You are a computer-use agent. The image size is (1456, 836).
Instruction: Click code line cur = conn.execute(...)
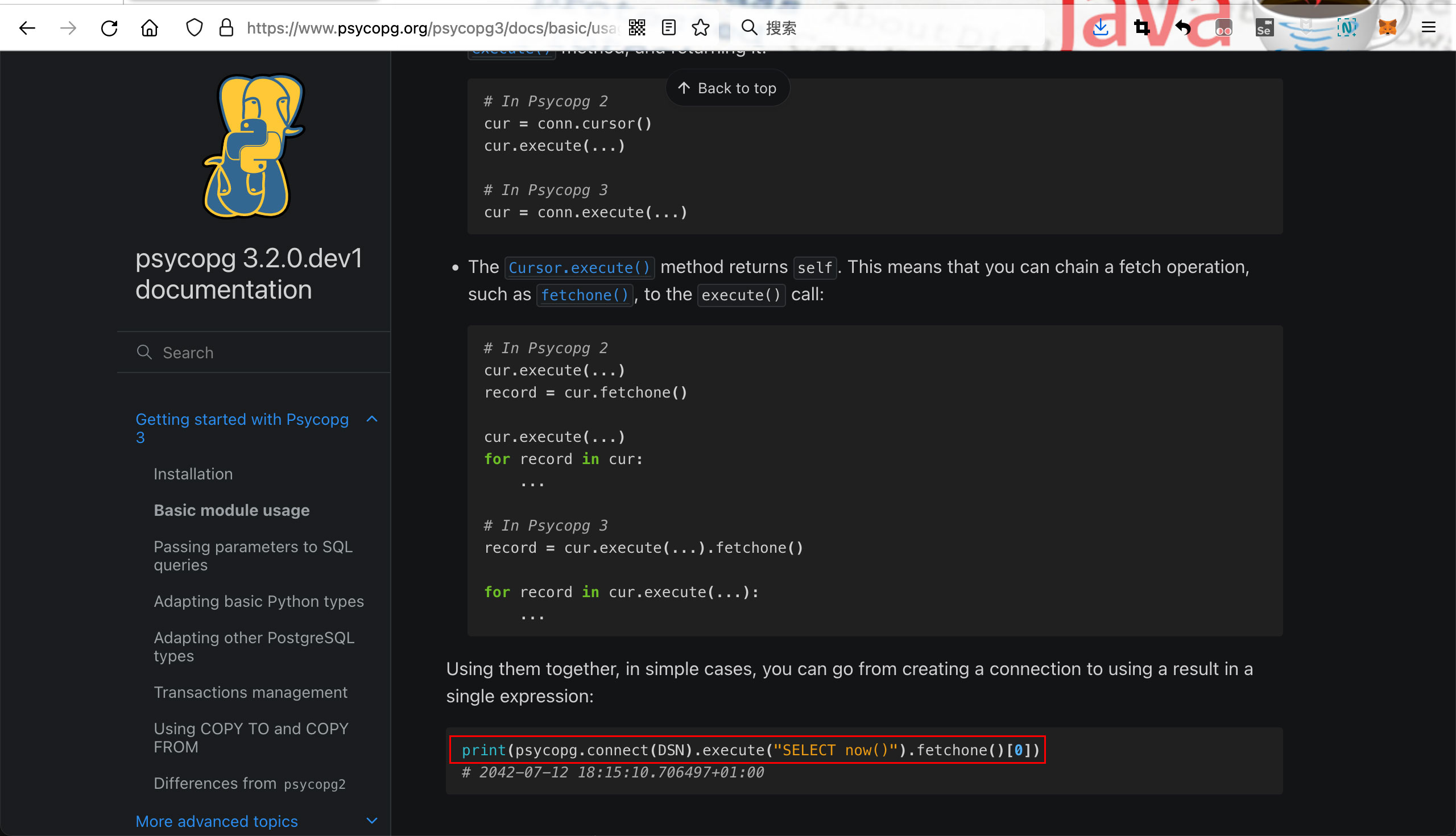point(586,213)
